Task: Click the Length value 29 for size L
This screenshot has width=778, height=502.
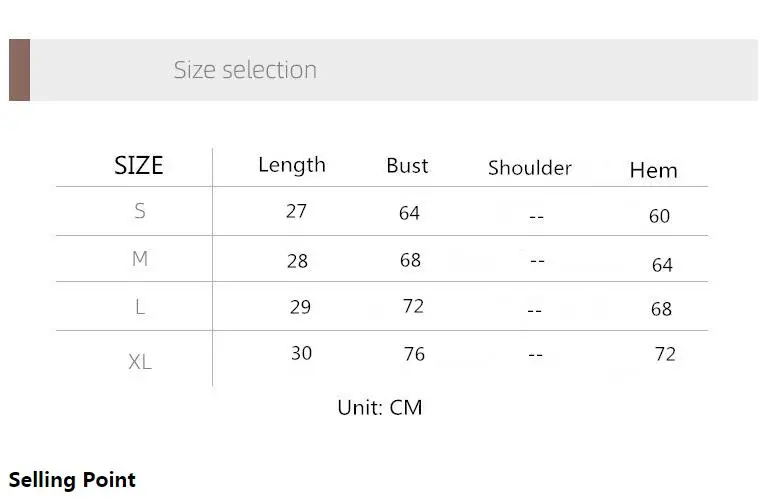Action: 300,307
